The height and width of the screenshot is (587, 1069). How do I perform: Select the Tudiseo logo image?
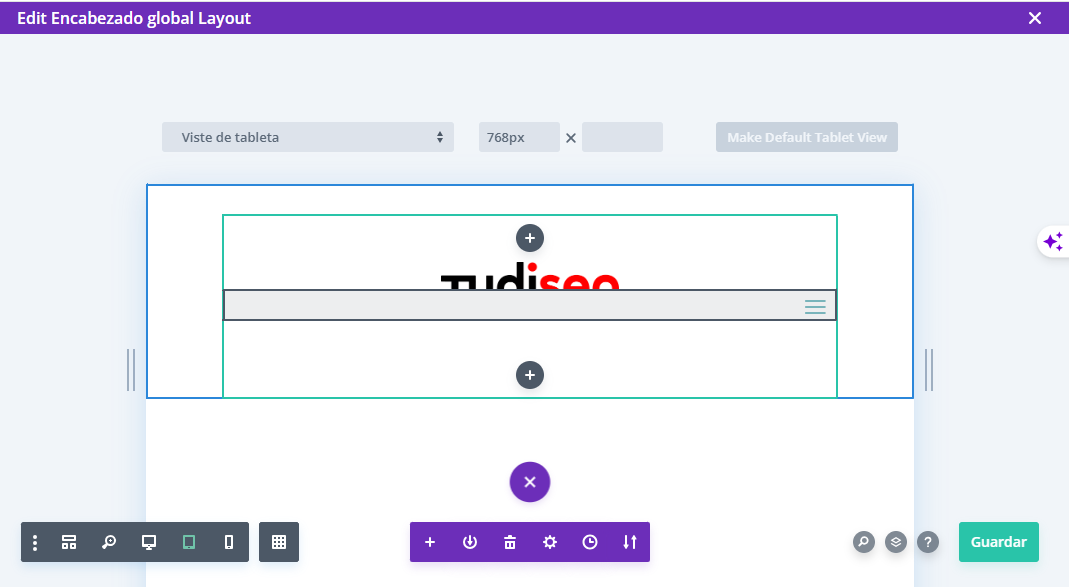click(x=530, y=276)
